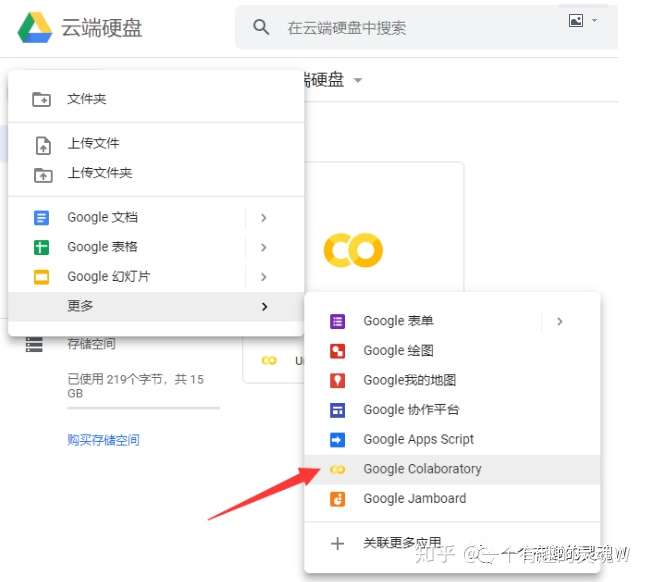Click the 购买存储空间 link
This screenshot has height=582, width=647.
coord(103,440)
